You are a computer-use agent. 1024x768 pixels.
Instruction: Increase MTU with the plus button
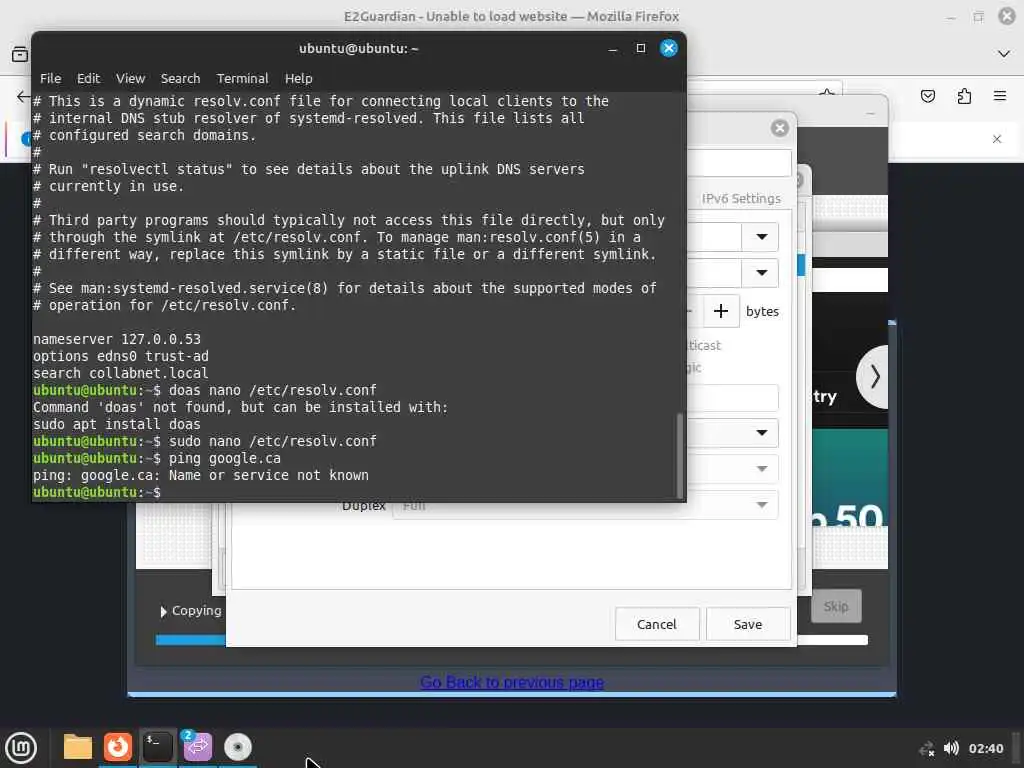(721, 311)
